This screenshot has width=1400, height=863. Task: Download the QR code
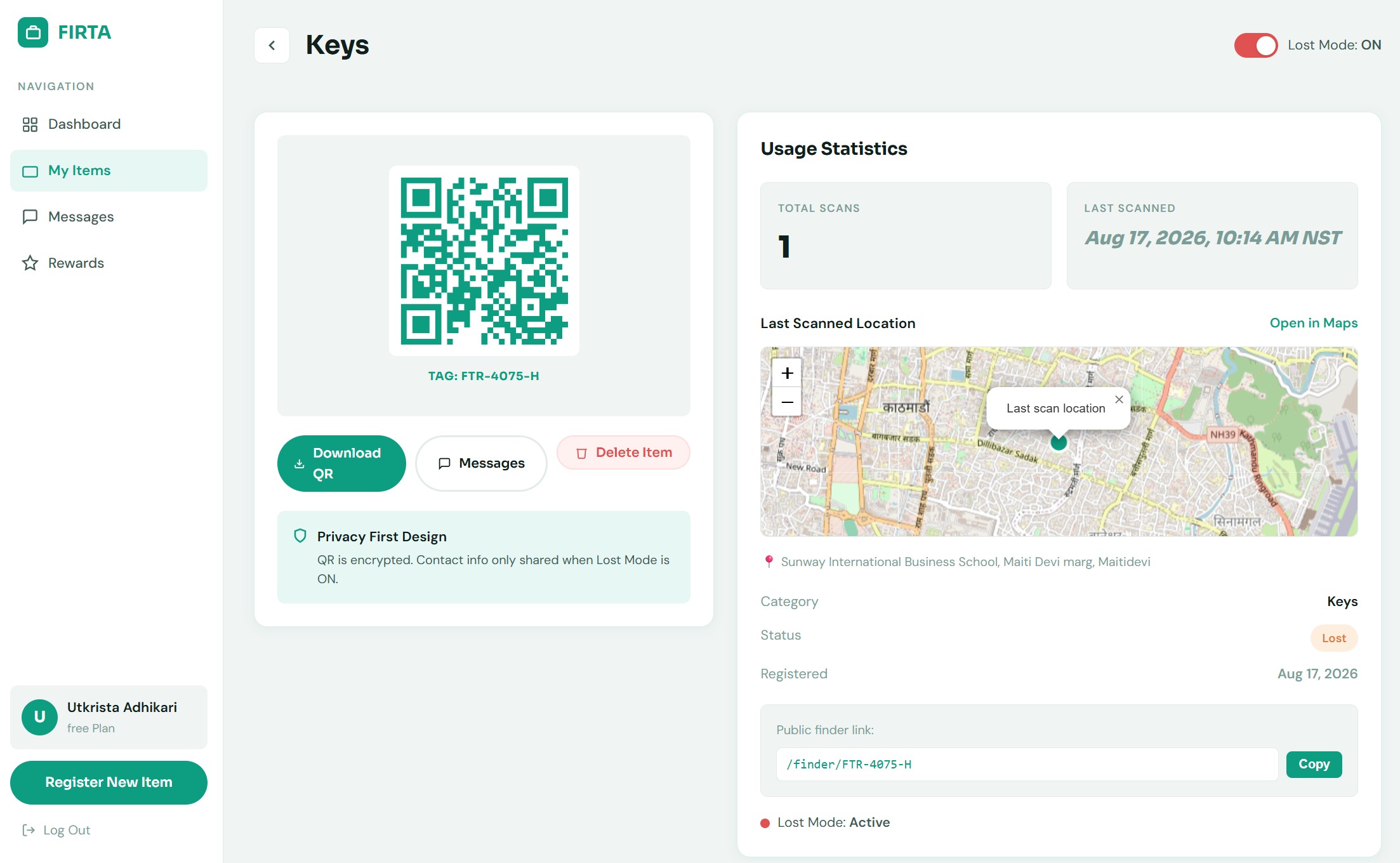tap(341, 463)
